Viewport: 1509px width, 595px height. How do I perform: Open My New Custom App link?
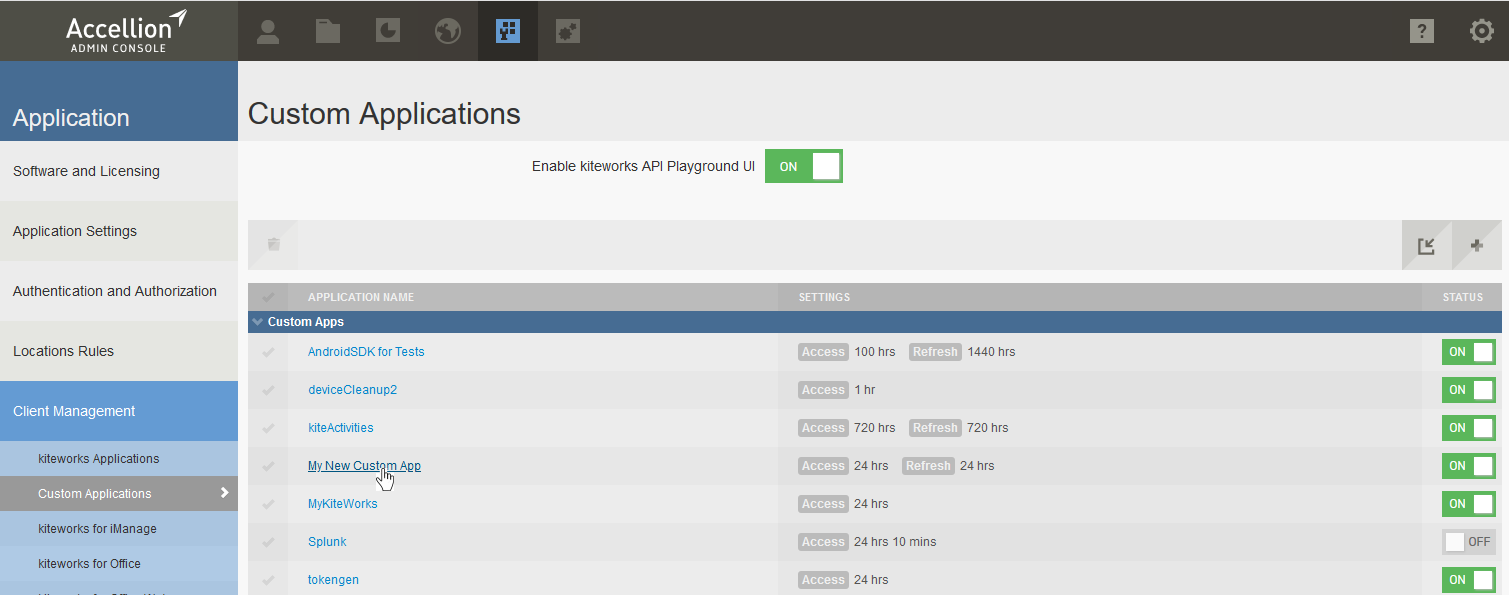pos(364,466)
